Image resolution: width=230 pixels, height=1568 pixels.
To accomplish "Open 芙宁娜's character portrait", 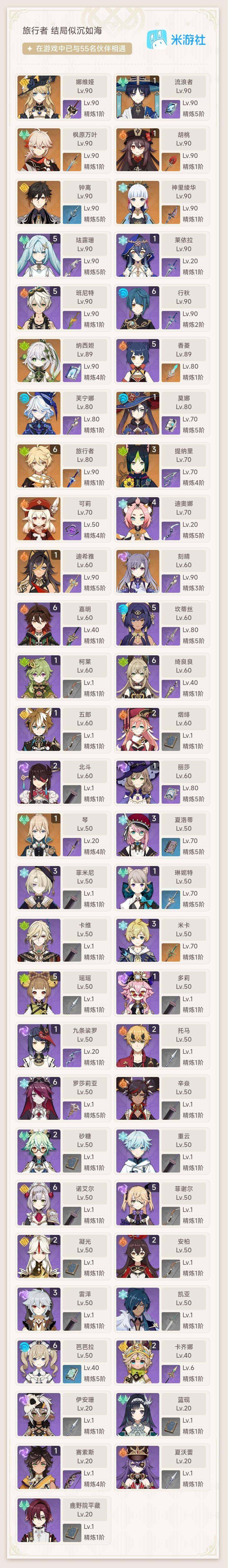I will click(x=39, y=413).
